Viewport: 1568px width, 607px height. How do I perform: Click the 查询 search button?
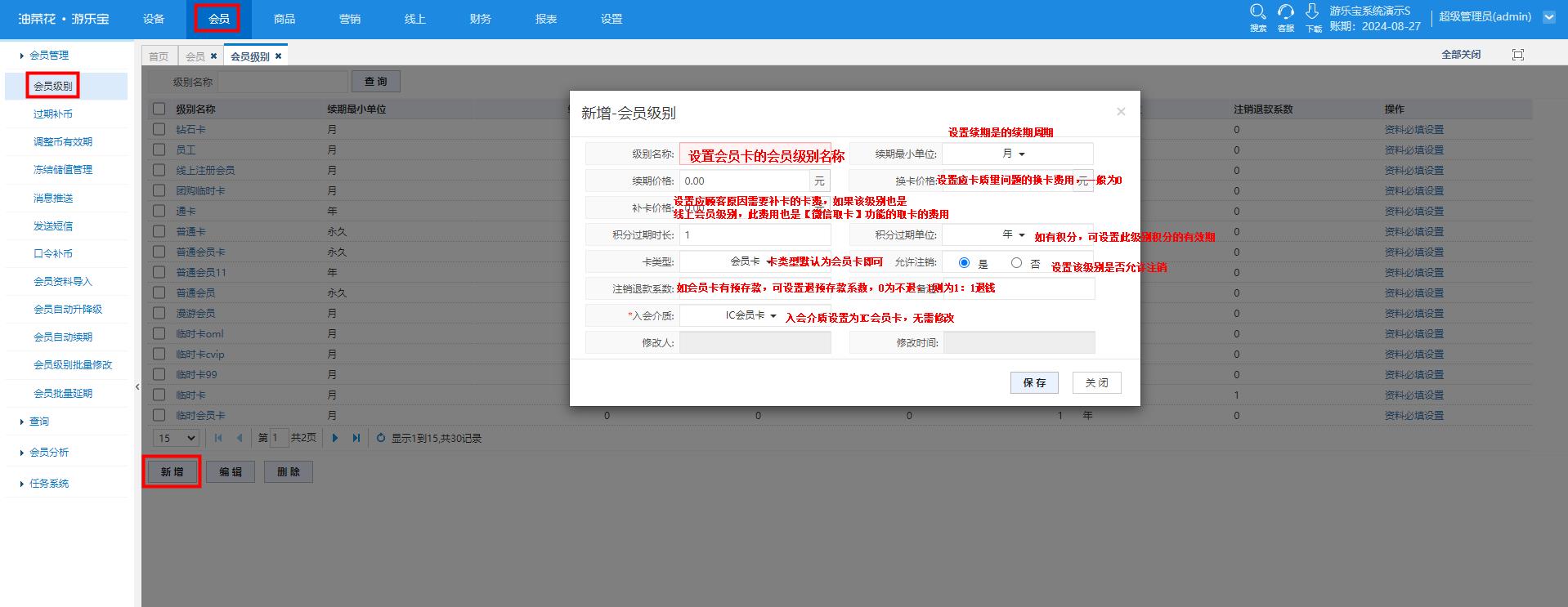(376, 82)
